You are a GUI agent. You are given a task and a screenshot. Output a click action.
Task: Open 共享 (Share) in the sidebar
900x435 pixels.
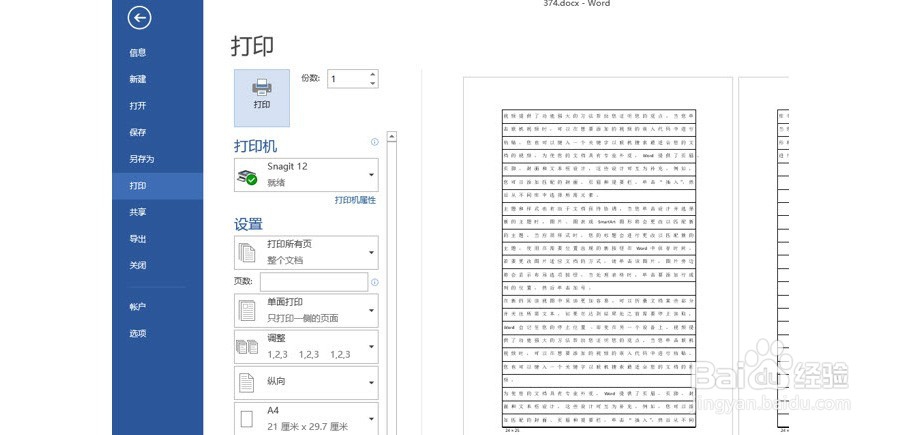click(x=138, y=212)
